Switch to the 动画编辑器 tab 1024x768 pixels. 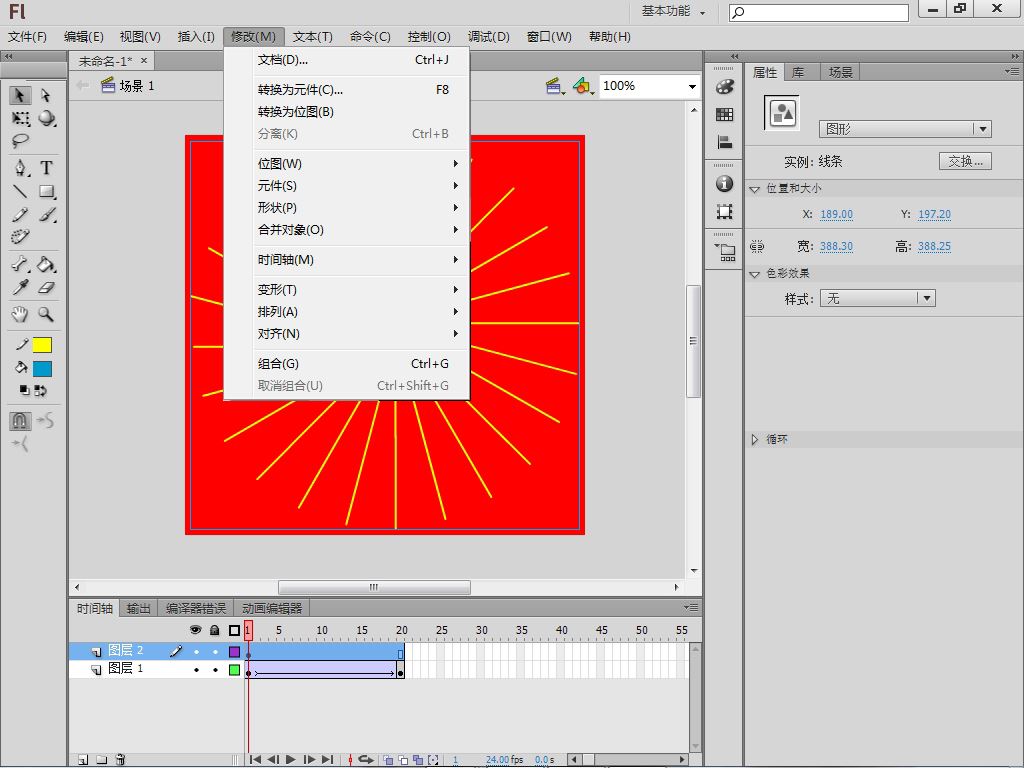coord(272,609)
